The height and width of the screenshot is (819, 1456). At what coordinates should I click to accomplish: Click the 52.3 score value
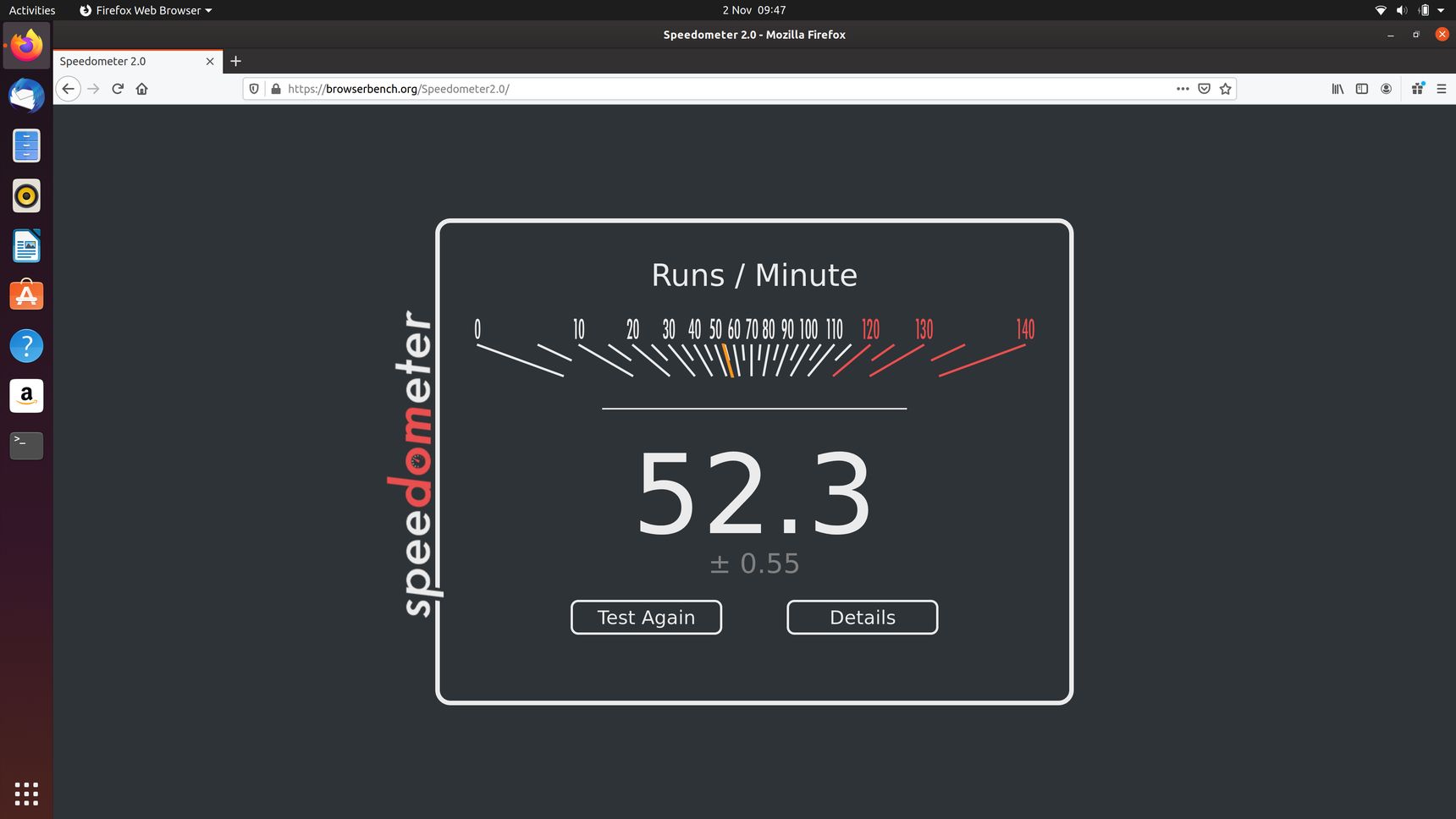click(x=753, y=495)
